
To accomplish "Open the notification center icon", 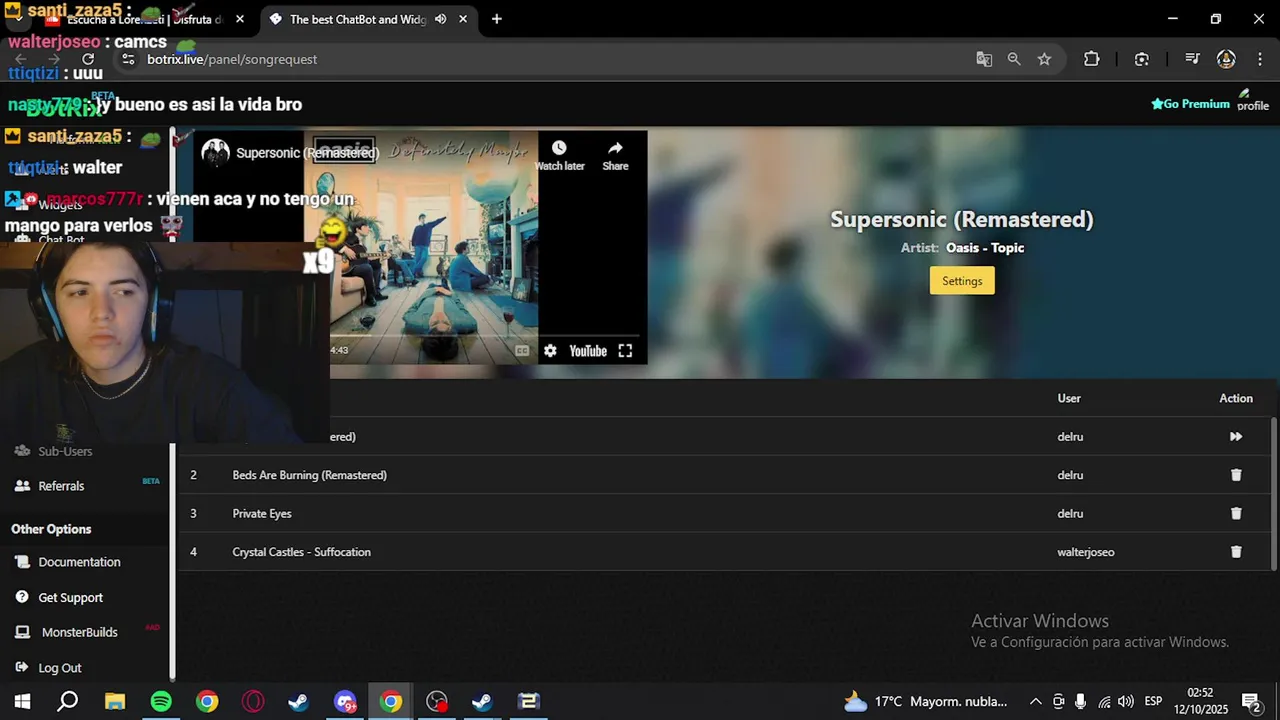I will pyautogui.click(x=1250, y=702).
